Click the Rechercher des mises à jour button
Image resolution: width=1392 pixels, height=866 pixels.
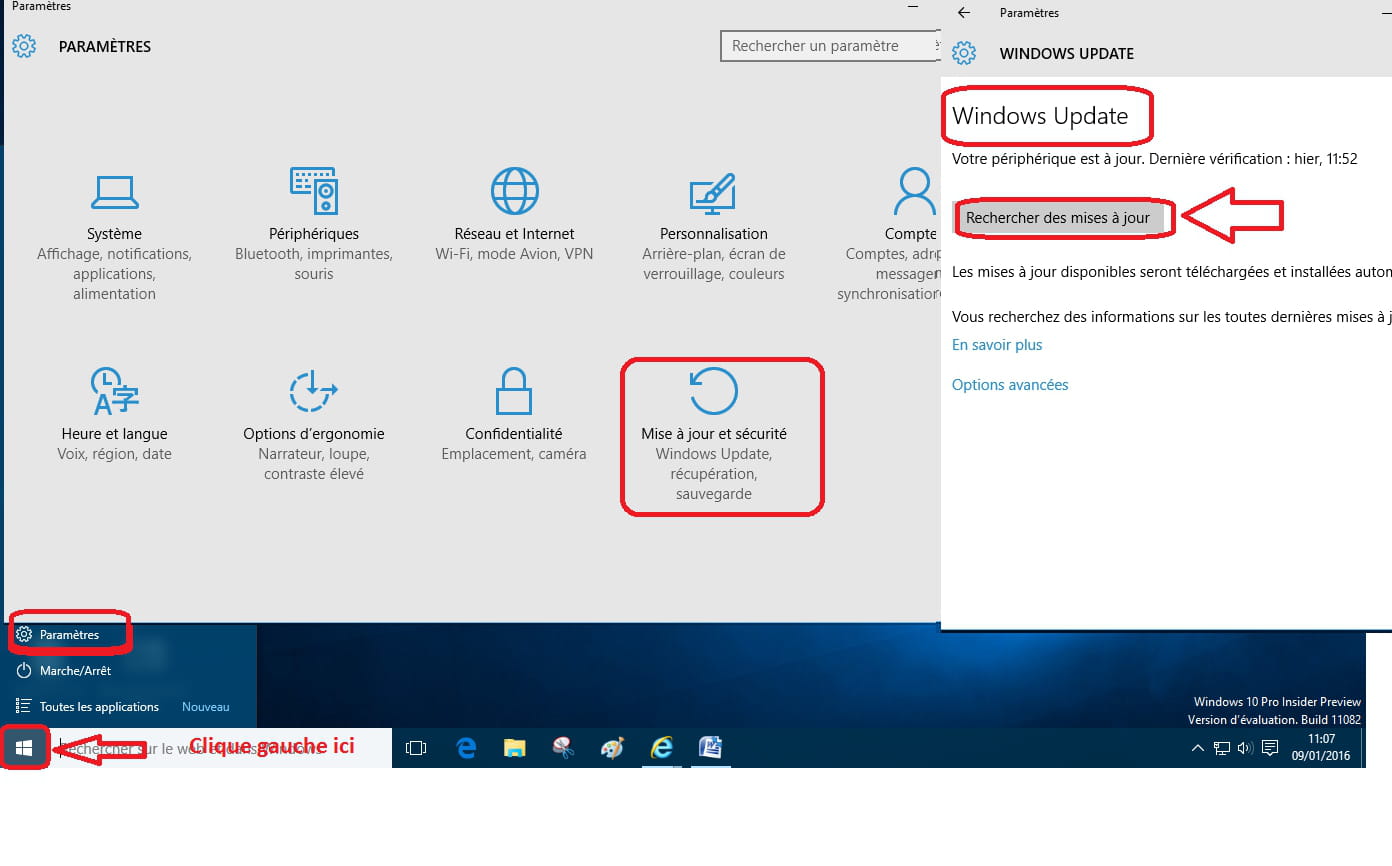tap(1058, 218)
